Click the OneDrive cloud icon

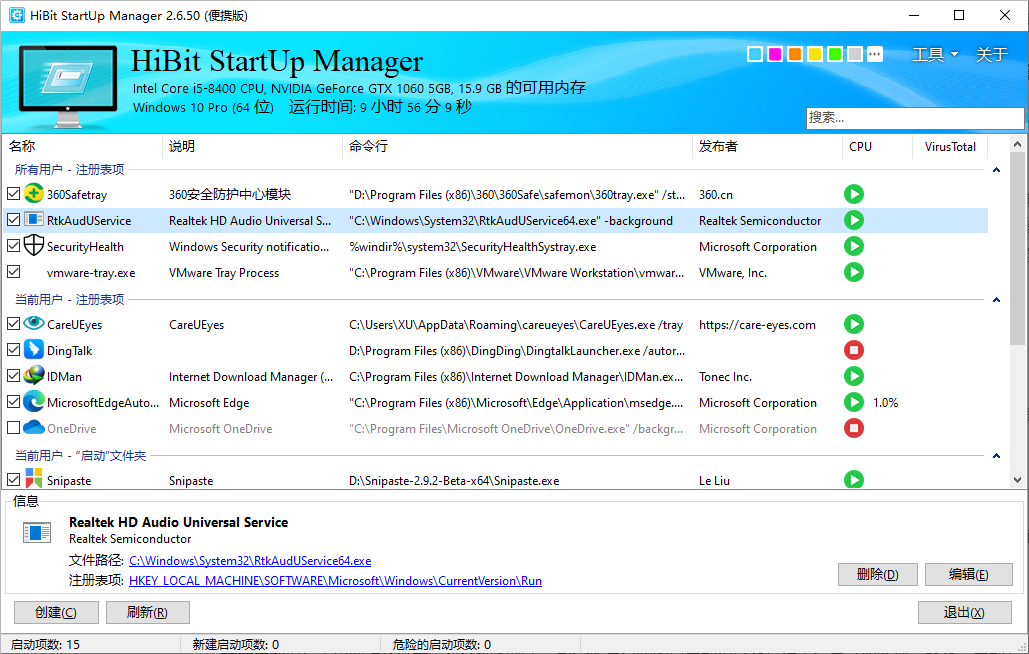click(x=35, y=428)
